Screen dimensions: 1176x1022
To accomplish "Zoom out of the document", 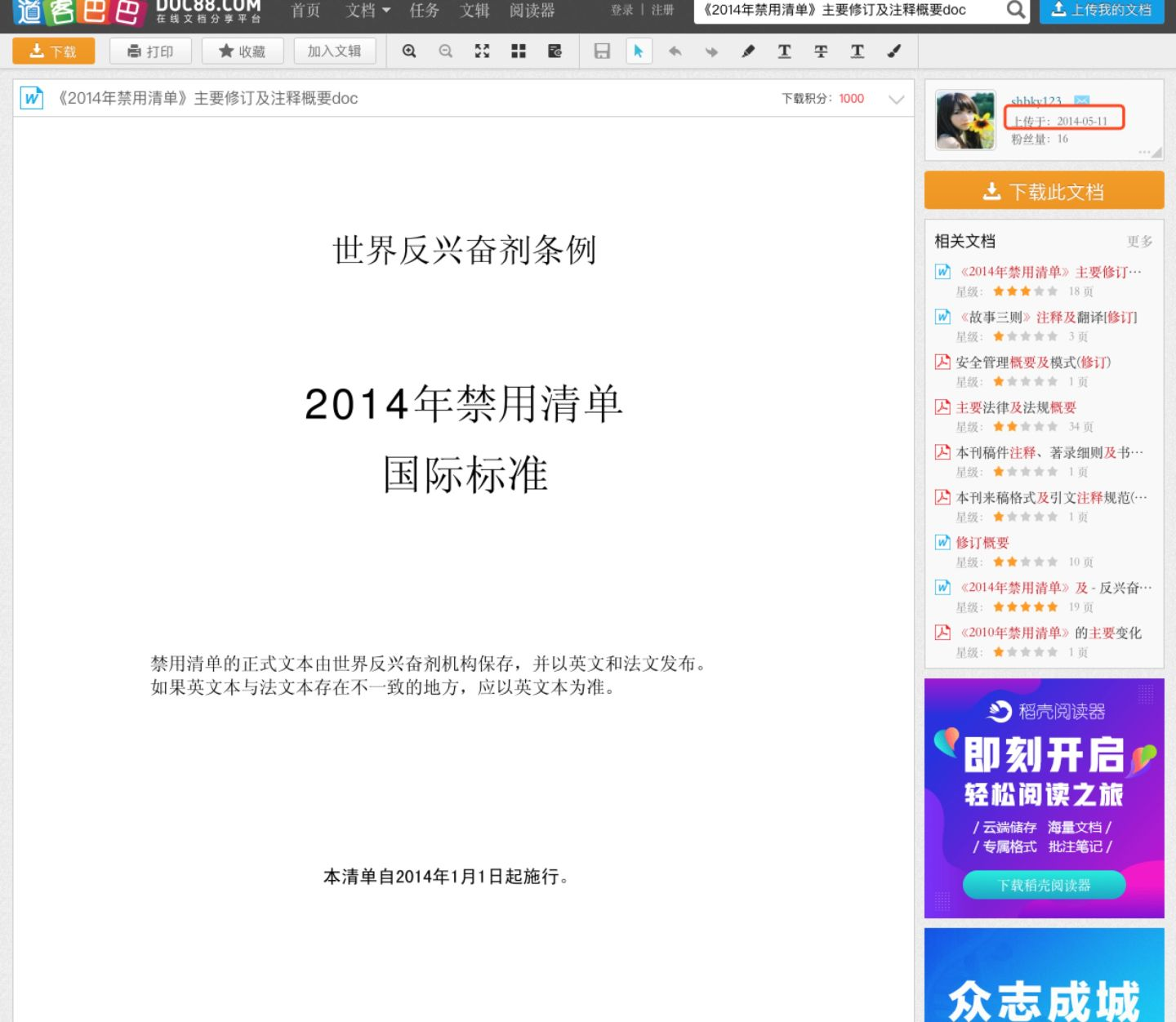I will pos(445,51).
